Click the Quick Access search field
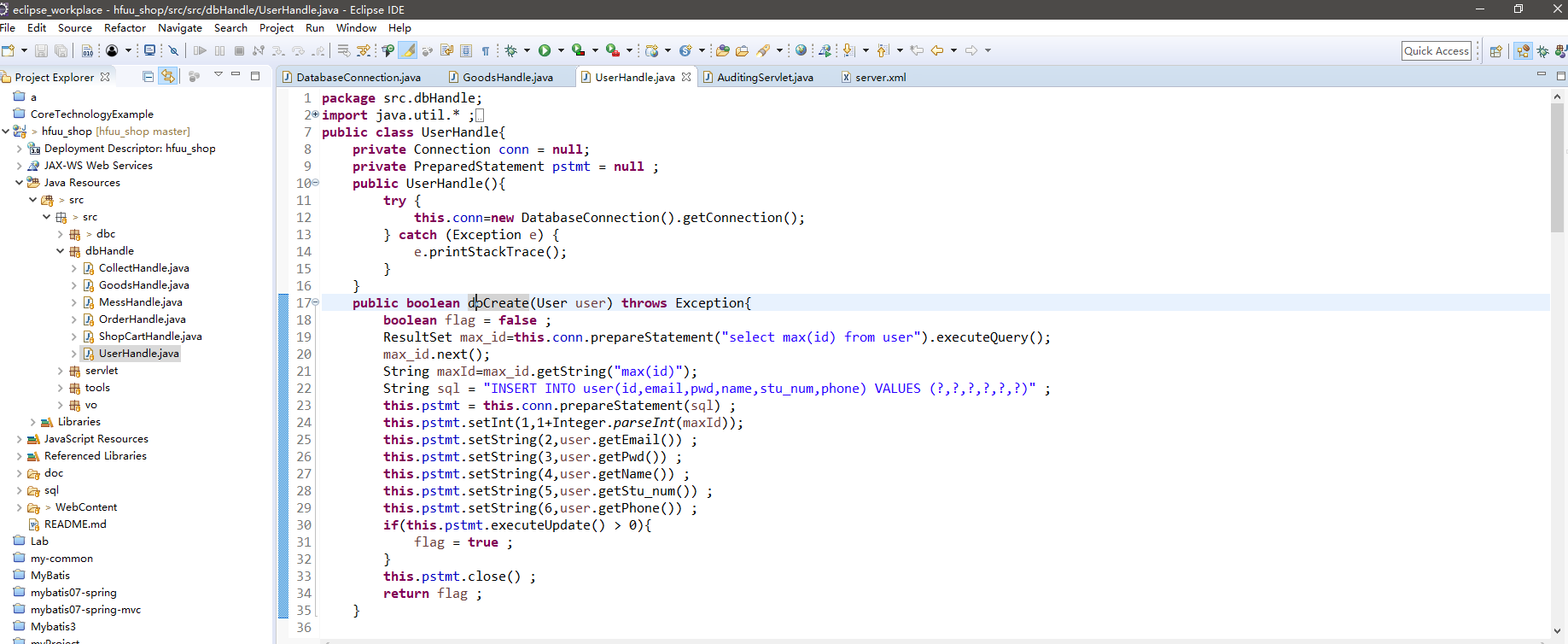Viewport: 1568px width, 644px height. (x=1437, y=51)
